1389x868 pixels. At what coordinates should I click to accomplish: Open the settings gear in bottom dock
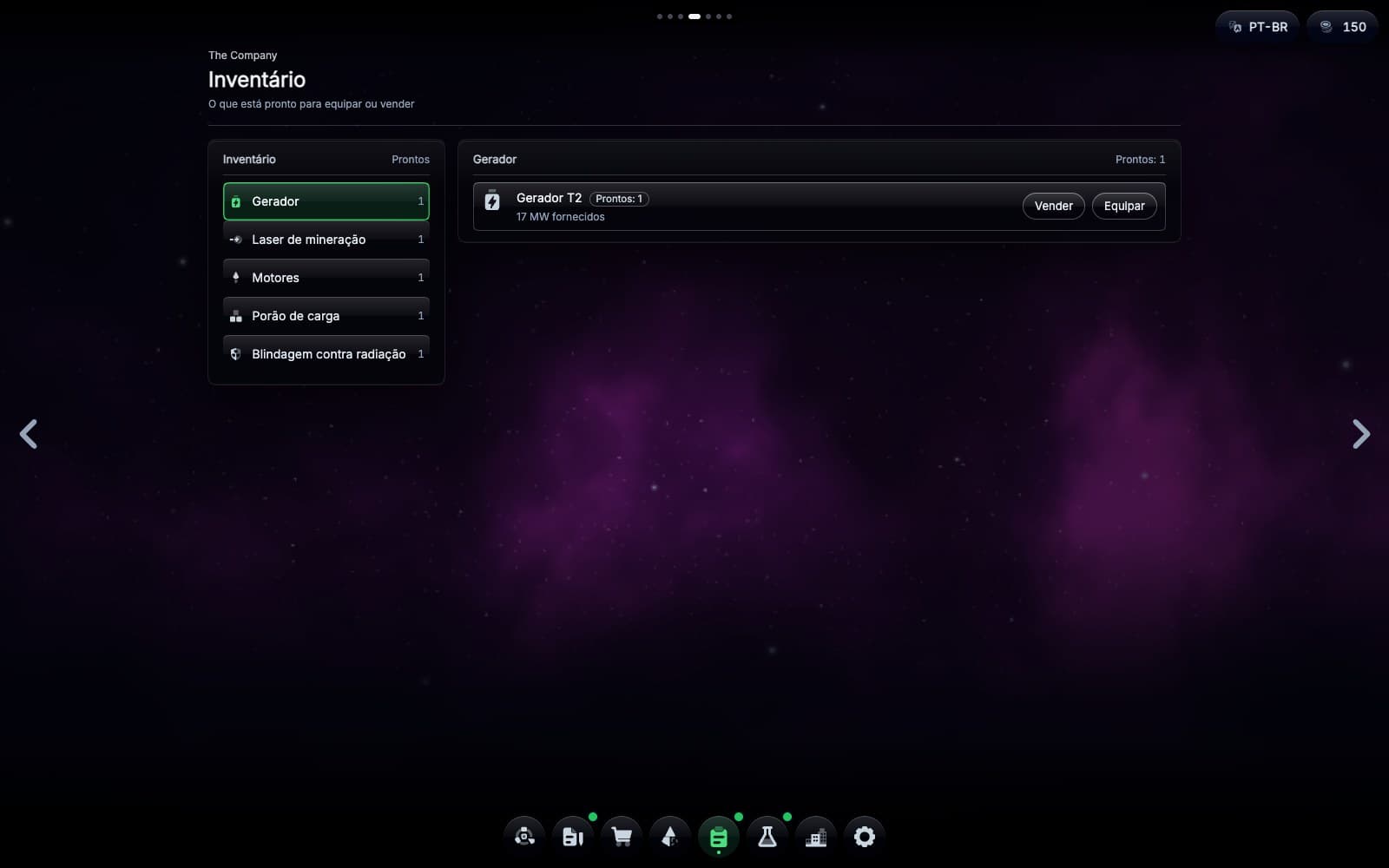point(865,837)
